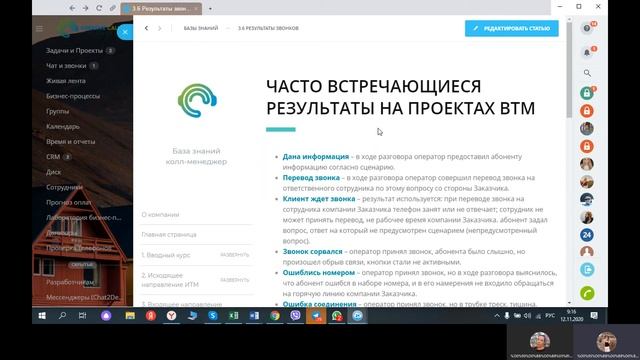Click '3.6 Результаты звонков' breadcrumb
The image size is (640, 360).
coord(268,28)
